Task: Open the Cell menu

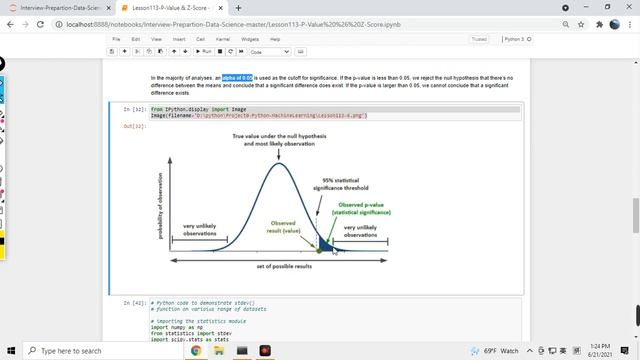Action: [200, 39]
